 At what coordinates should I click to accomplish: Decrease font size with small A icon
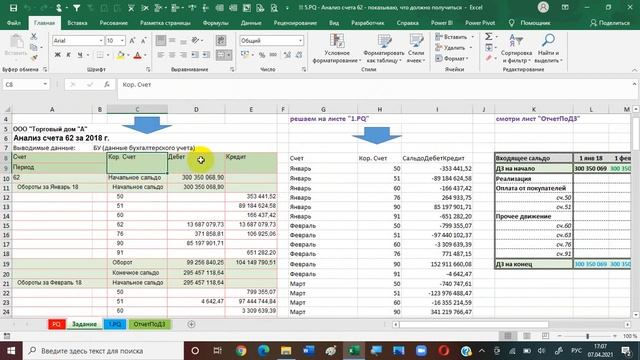(x=143, y=40)
